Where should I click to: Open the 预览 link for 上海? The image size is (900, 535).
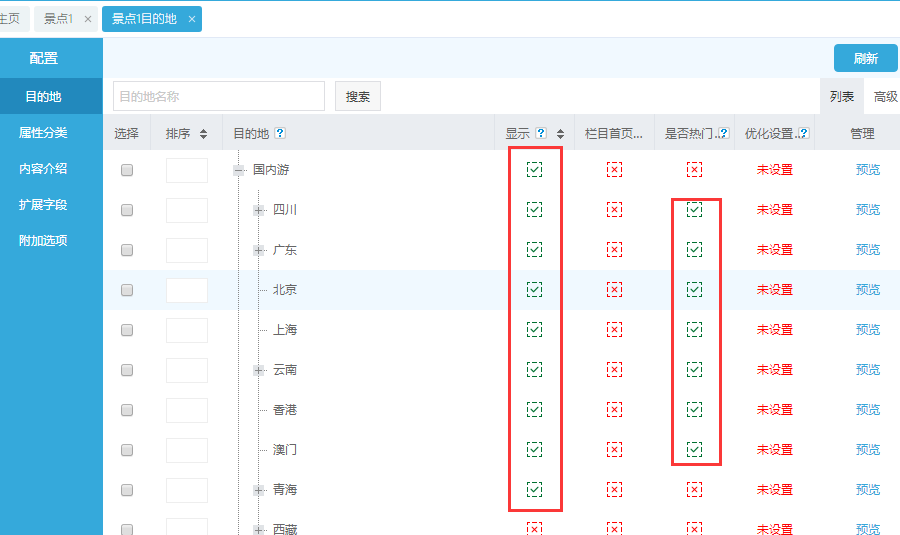pos(867,330)
